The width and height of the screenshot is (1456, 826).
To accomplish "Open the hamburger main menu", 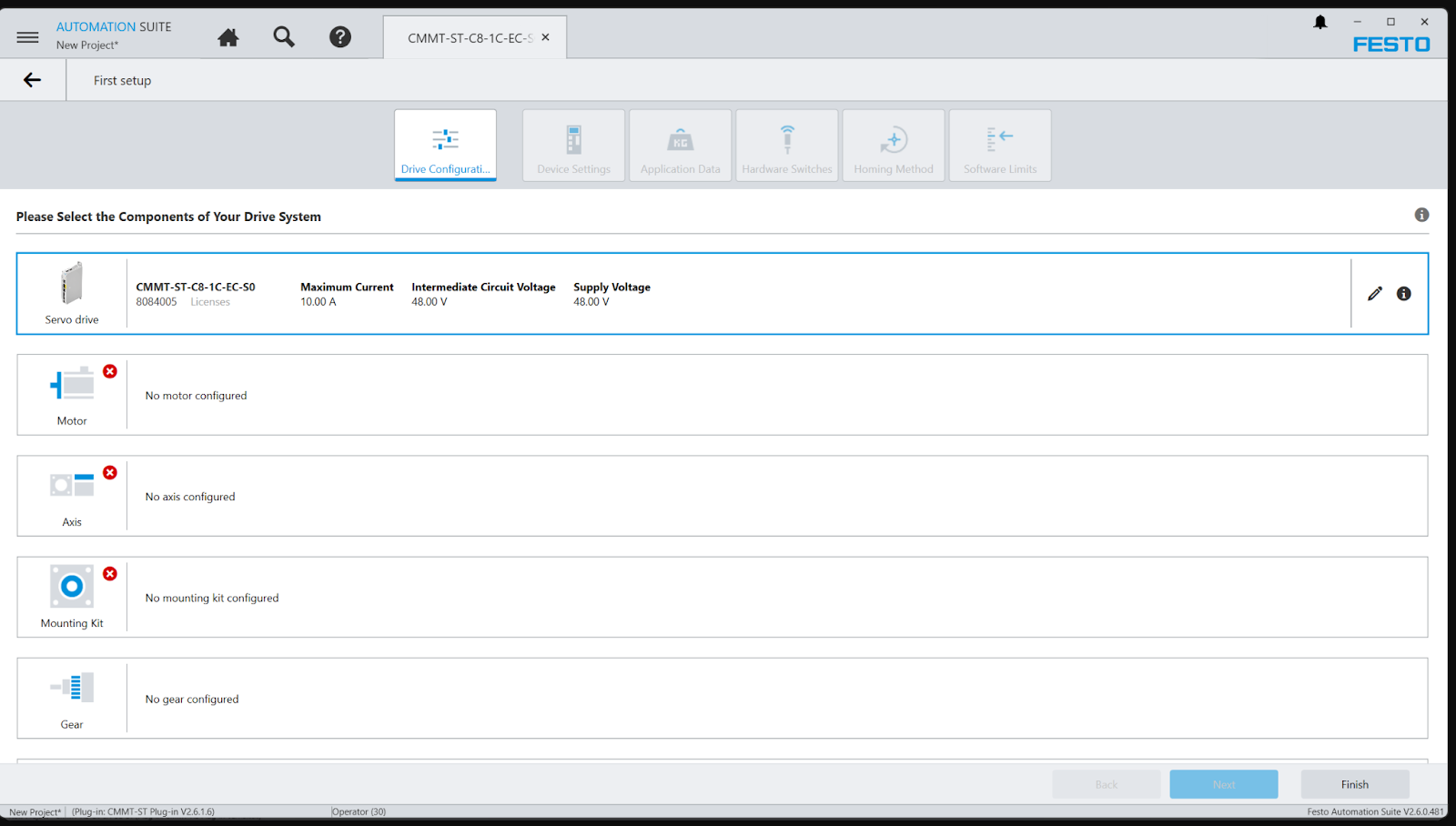I will click(x=28, y=37).
